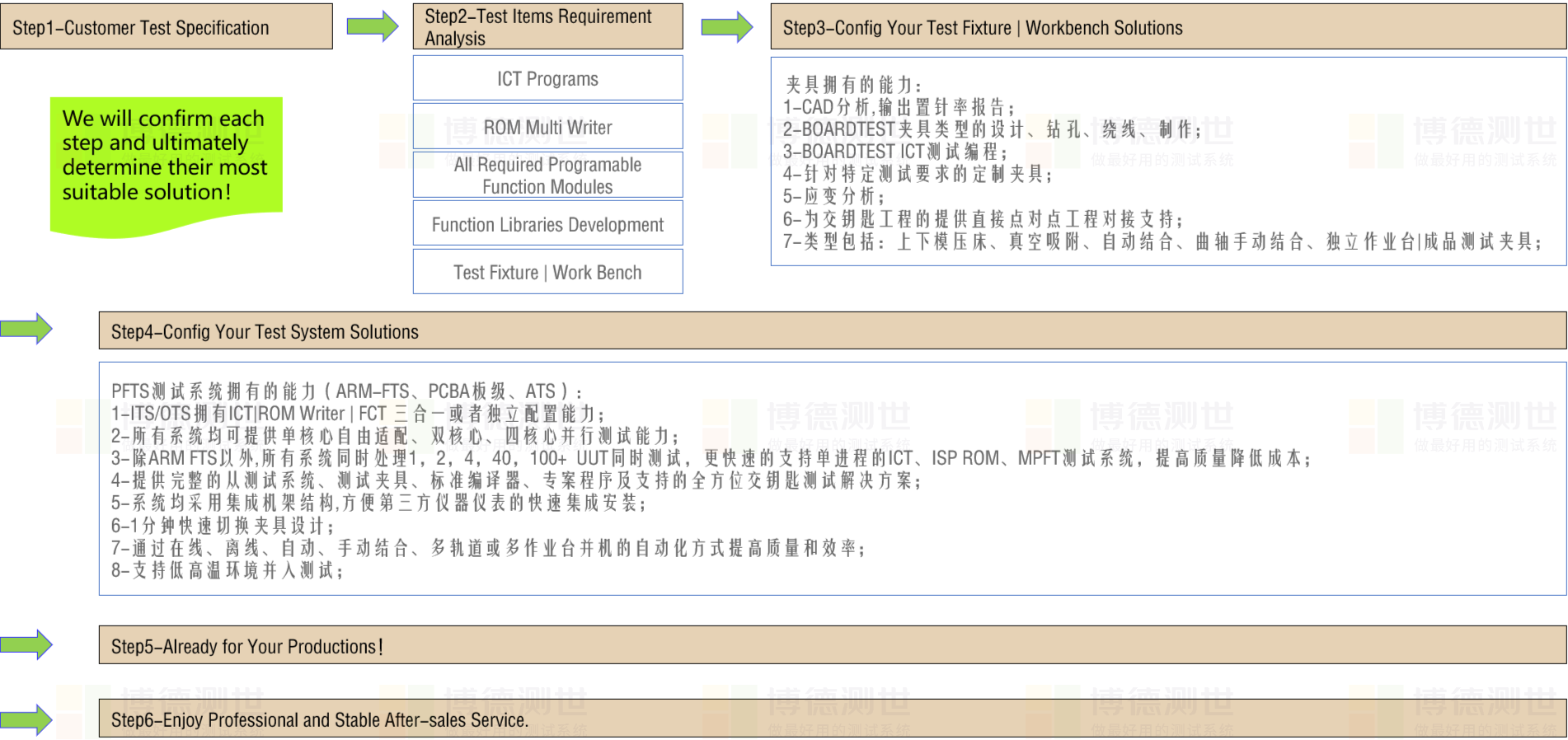Click the "1-CAD分析" line in the fixture panel
The height and width of the screenshot is (740, 1568).
[x=899, y=107]
